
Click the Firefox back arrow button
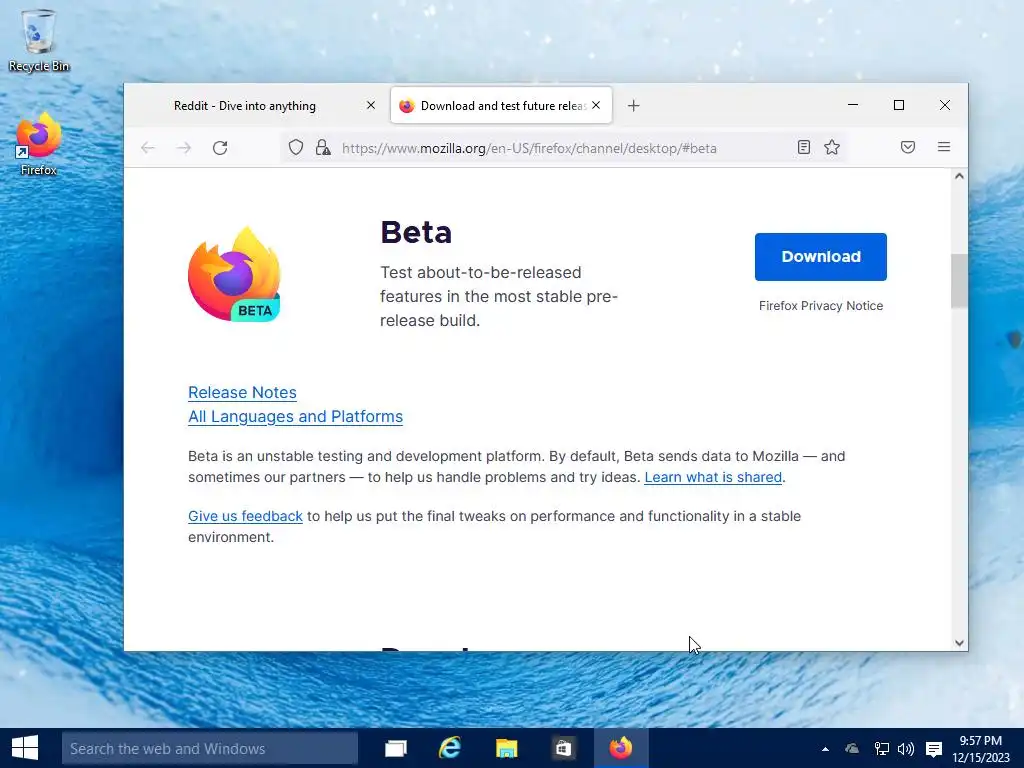(148, 148)
